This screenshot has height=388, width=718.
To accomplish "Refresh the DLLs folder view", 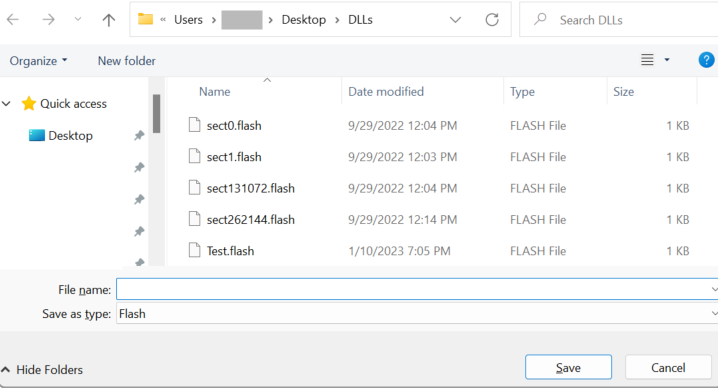I will pyautogui.click(x=492, y=20).
